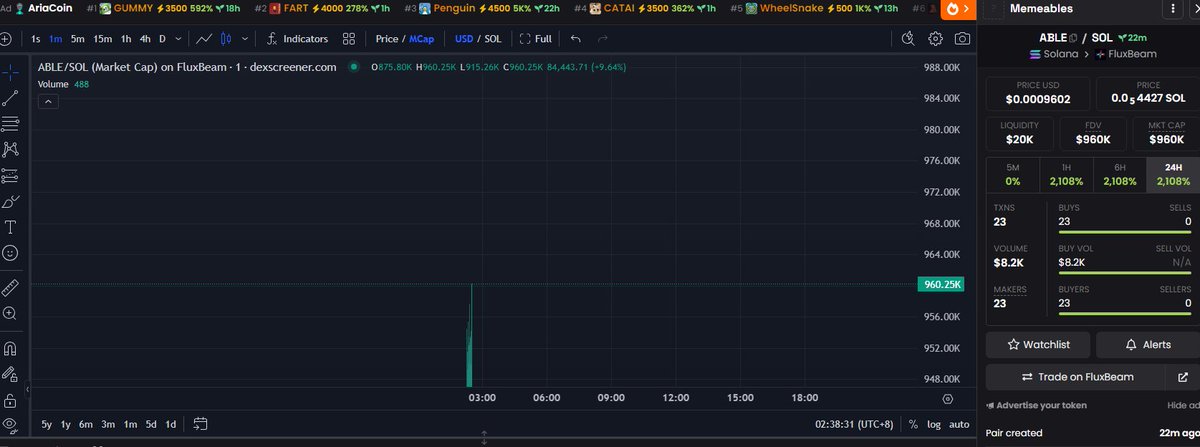This screenshot has width=1200, height=447.
Task: Activate the zoom in tool
Action: click(x=10, y=314)
